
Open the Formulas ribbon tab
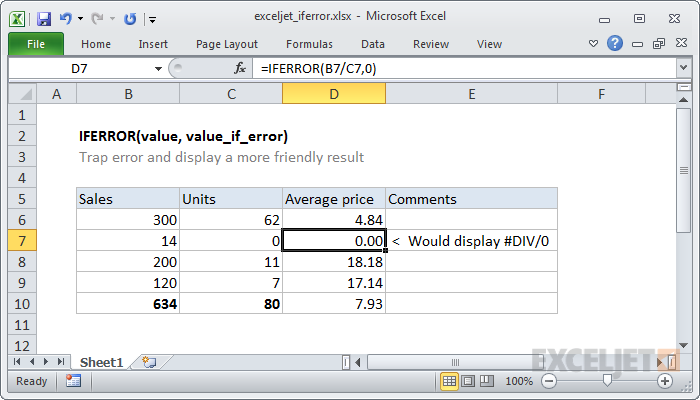point(309,44)
